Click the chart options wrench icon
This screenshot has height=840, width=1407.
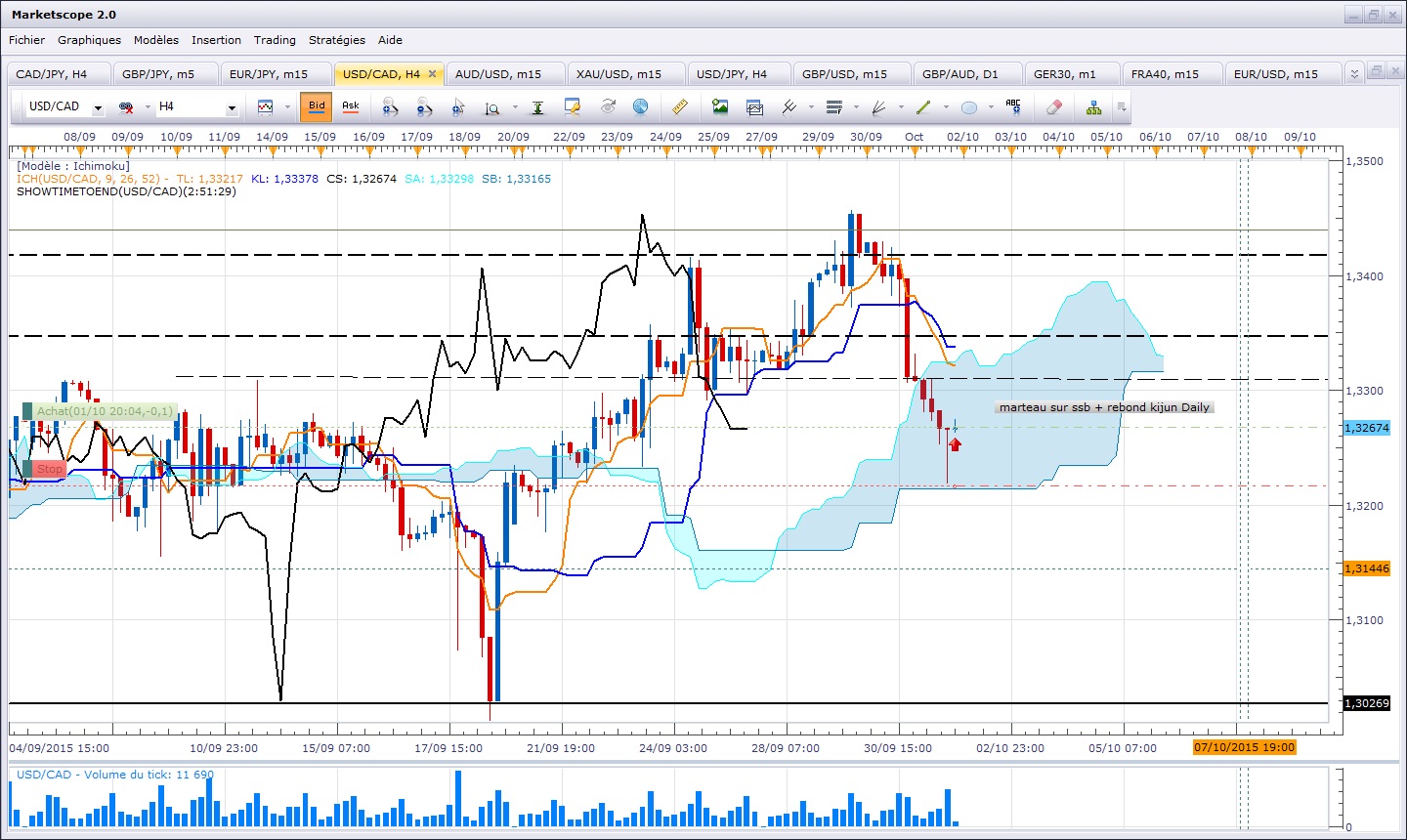(x=573, y=106)
